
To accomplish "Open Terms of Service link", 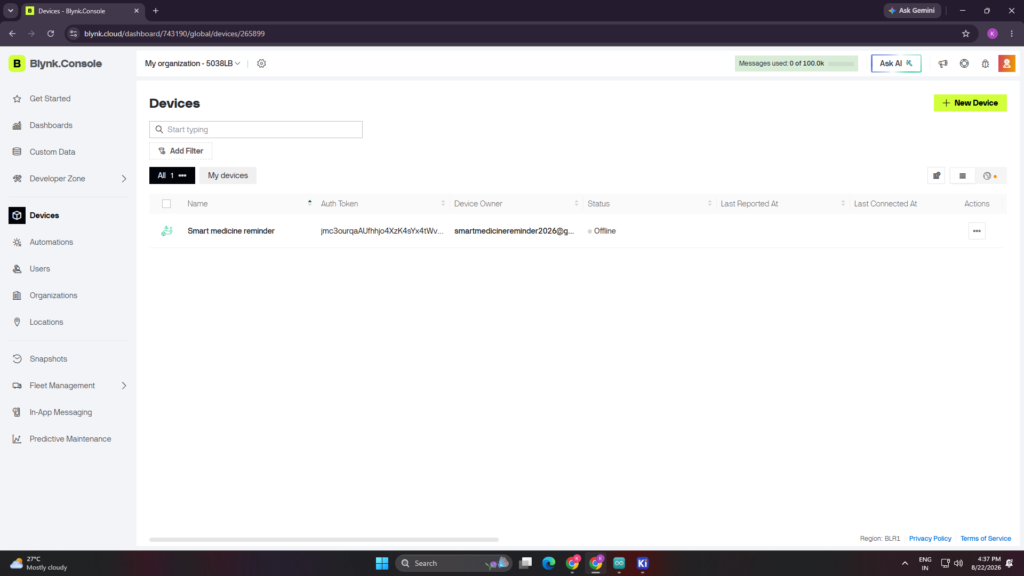I will pyautogui.click(x=985, y=539).
